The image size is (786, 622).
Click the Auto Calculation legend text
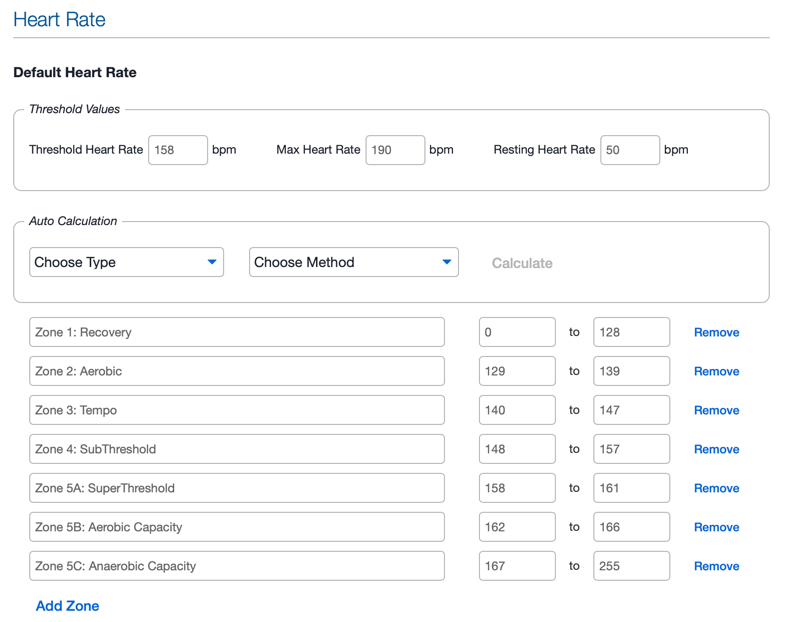pos(73,221)
